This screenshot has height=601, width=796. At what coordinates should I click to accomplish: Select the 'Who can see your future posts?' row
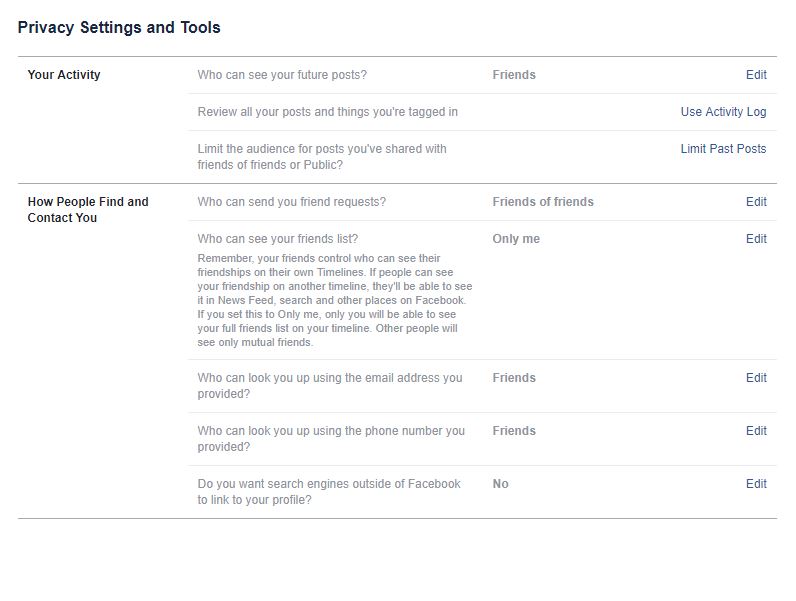pyautogui.click(x=282, y=75)
